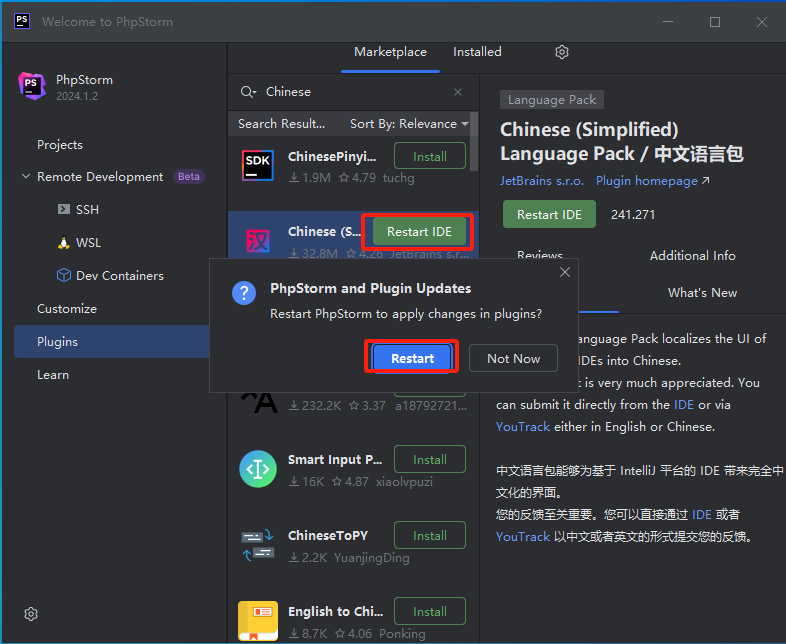The image size is (786, 644).
Task: Open the What's New tab
Action: click(702, 293)
